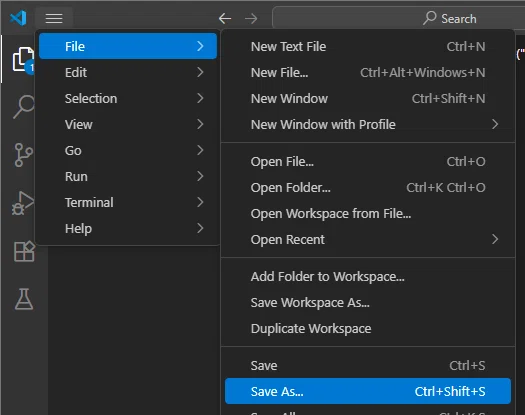Screen dimensions: 525x415
Task: Open the Testing flask view
Action: (24, 299)
